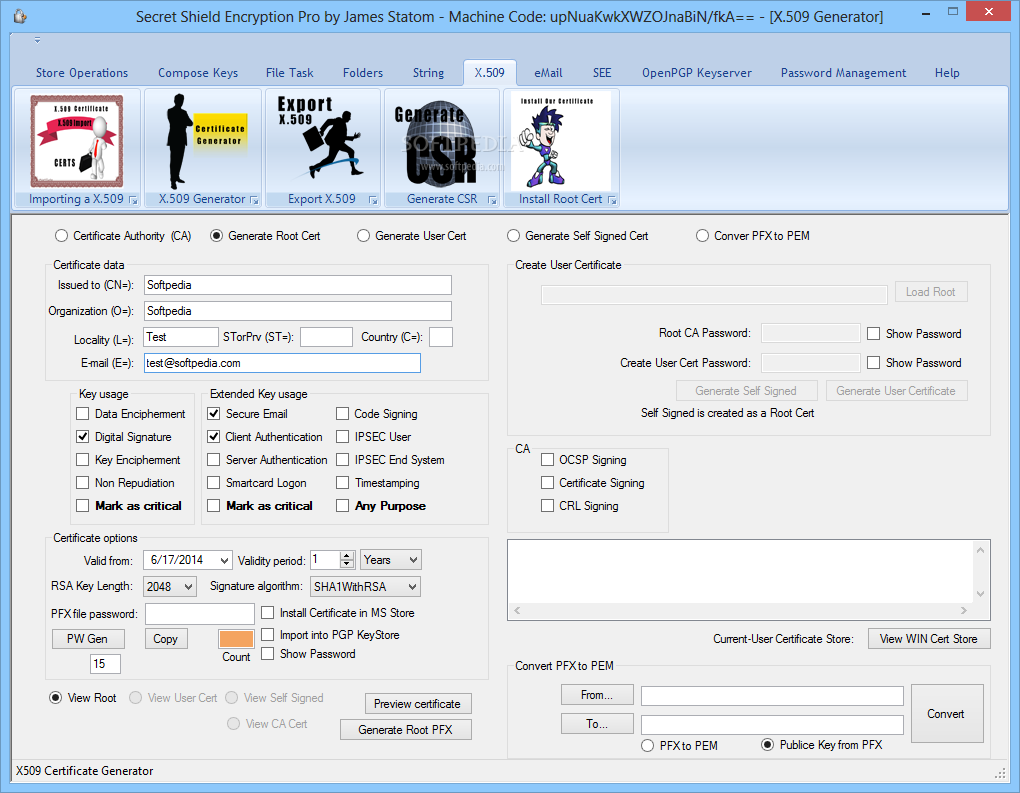Open the Password Management tab
Image resolution: width=1020 pixels, height=793 pixels.
coord(843,73)
